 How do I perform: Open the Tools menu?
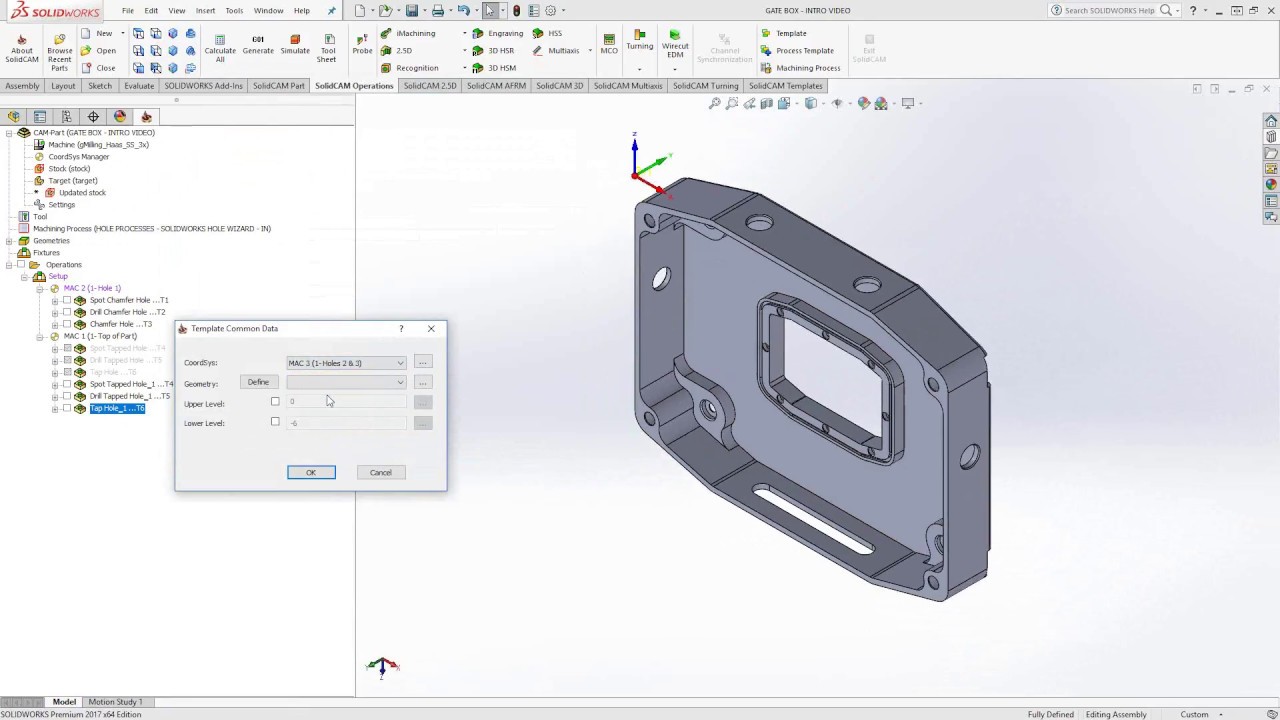click(x=234, y=11)
